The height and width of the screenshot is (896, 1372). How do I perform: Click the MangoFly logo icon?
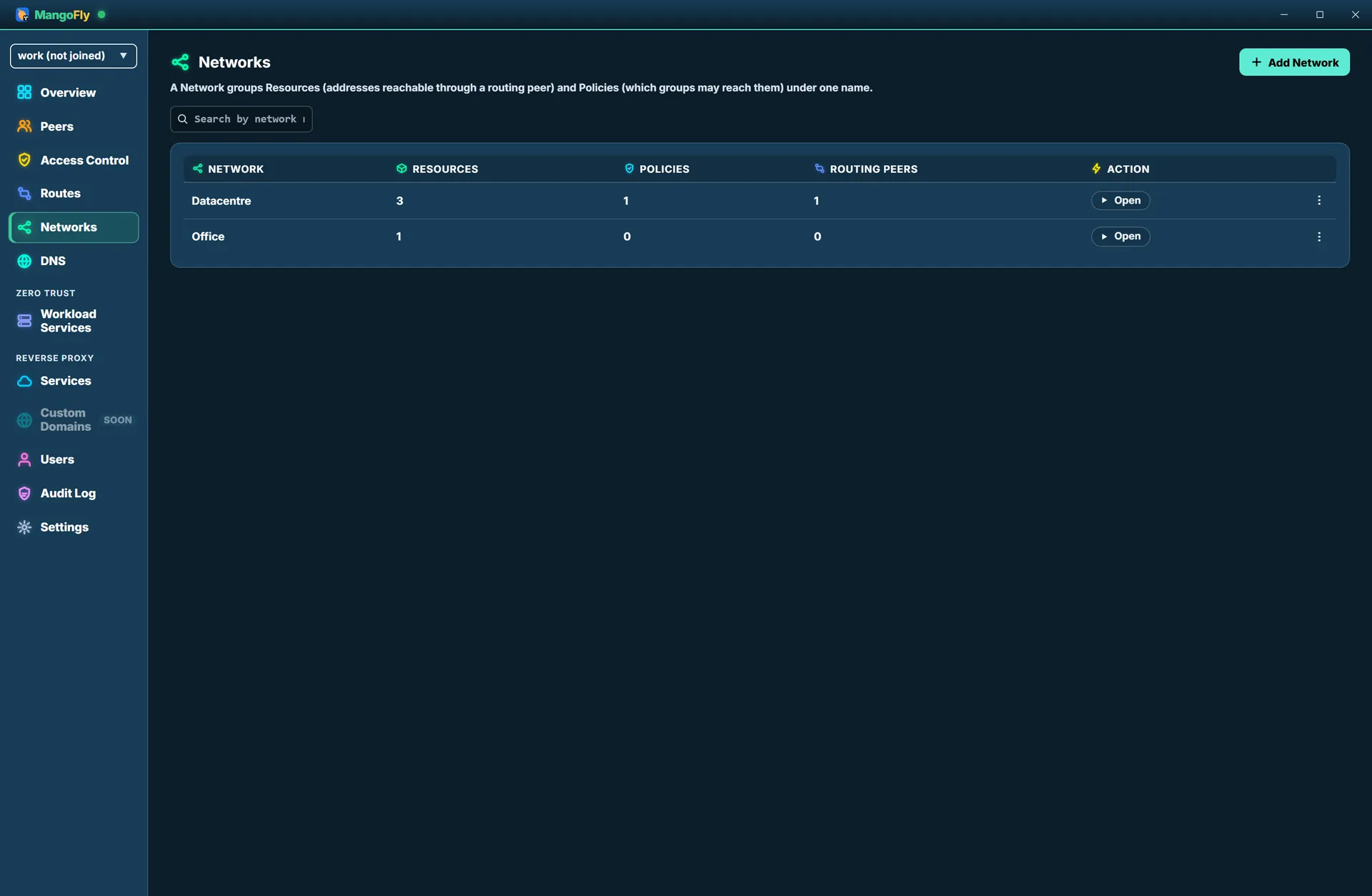point(22,14)
